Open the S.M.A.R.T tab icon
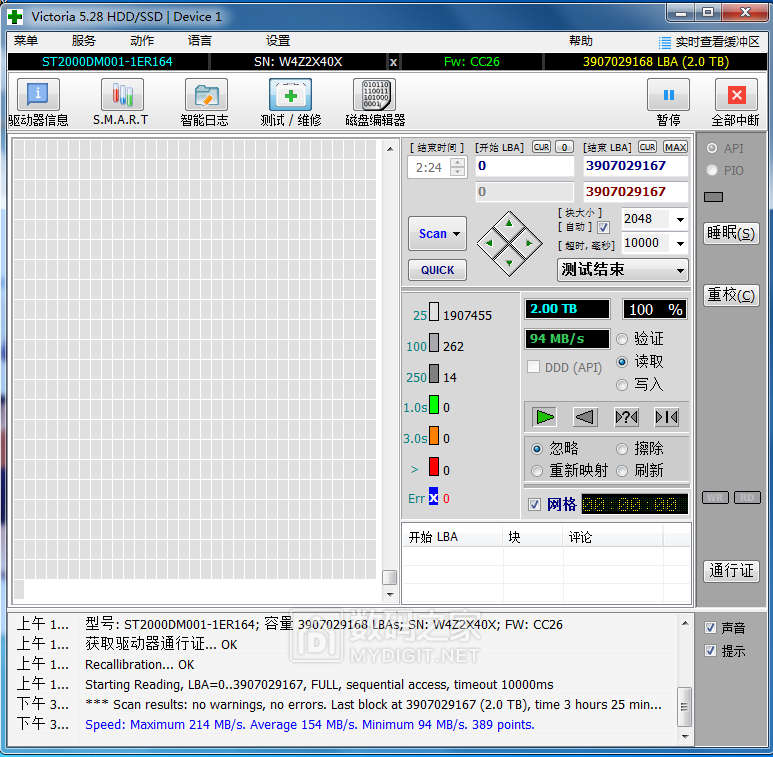The image size is (773, 757). coord(122,94)
